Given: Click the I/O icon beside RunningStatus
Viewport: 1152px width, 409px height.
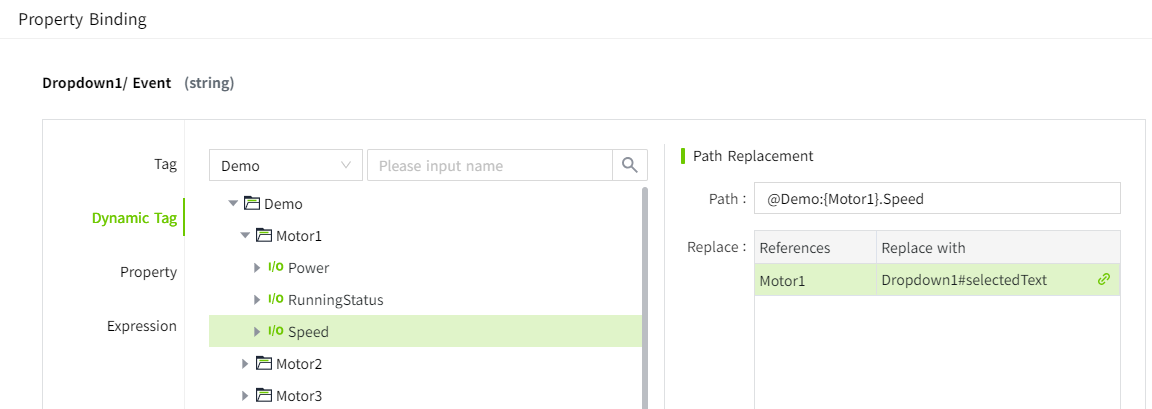Looking at the screenshot, I should pos(276,300).
